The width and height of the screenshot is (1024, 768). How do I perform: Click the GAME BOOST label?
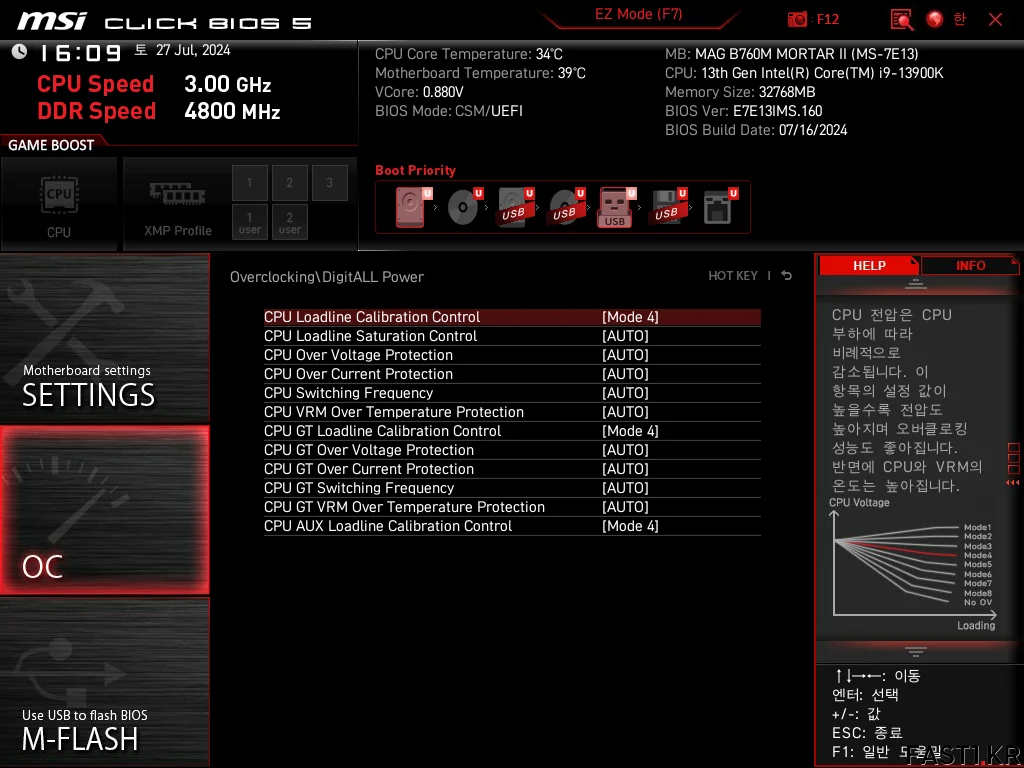click(x=51, y=145)
